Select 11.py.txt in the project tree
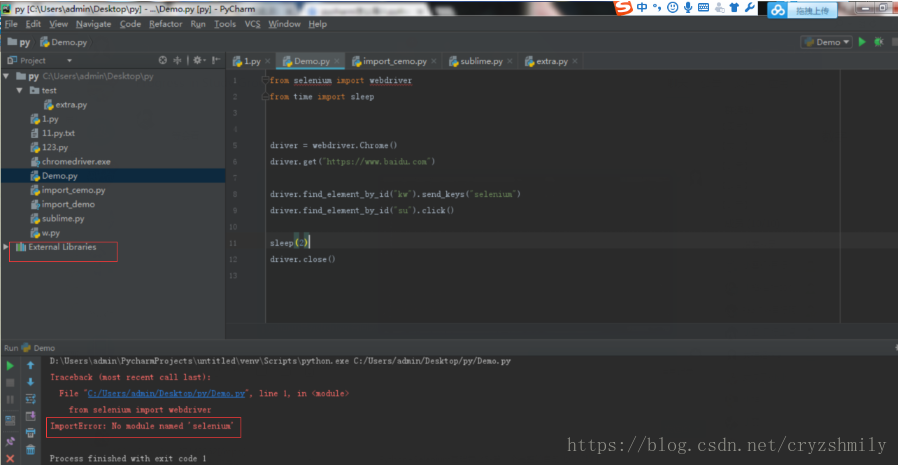 coord(58,133)
